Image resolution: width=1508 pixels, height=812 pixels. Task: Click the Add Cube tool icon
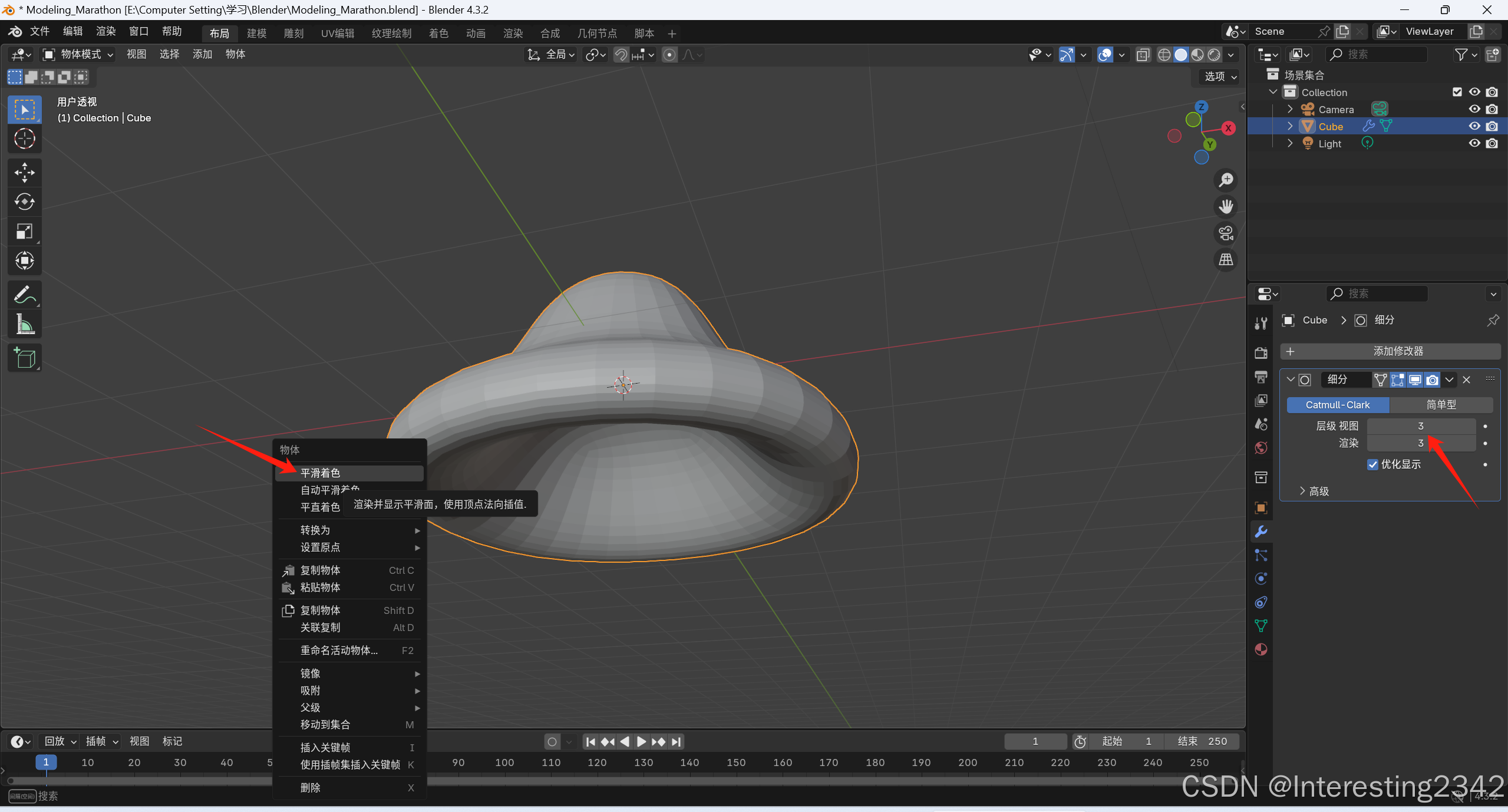pyautogui.click(x=24, y=358)
